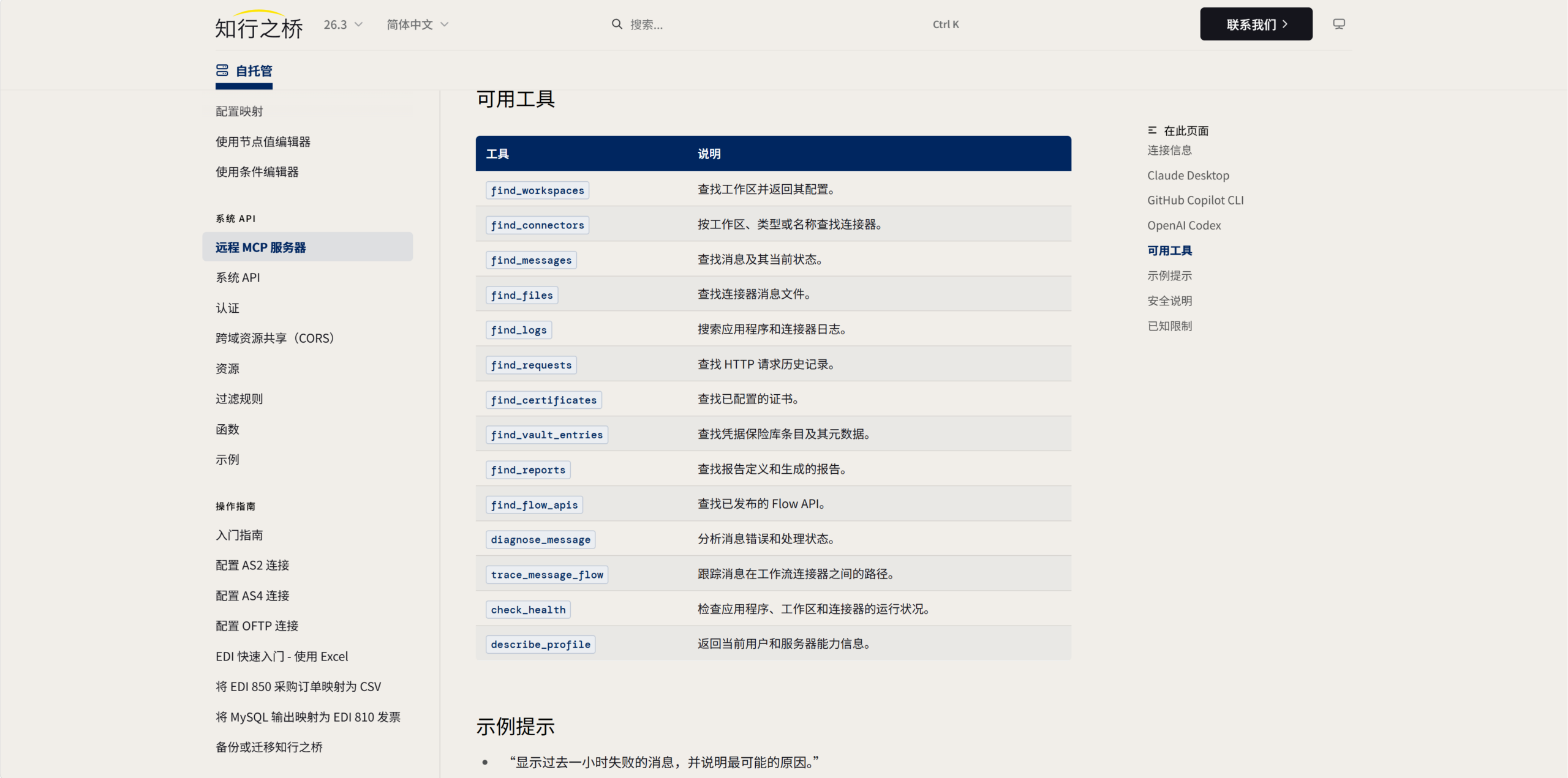This screenshot has height=778, width=1568.
Task: Click the find_certificates code label
Action: pyautogui.click(x=544, y=400)
